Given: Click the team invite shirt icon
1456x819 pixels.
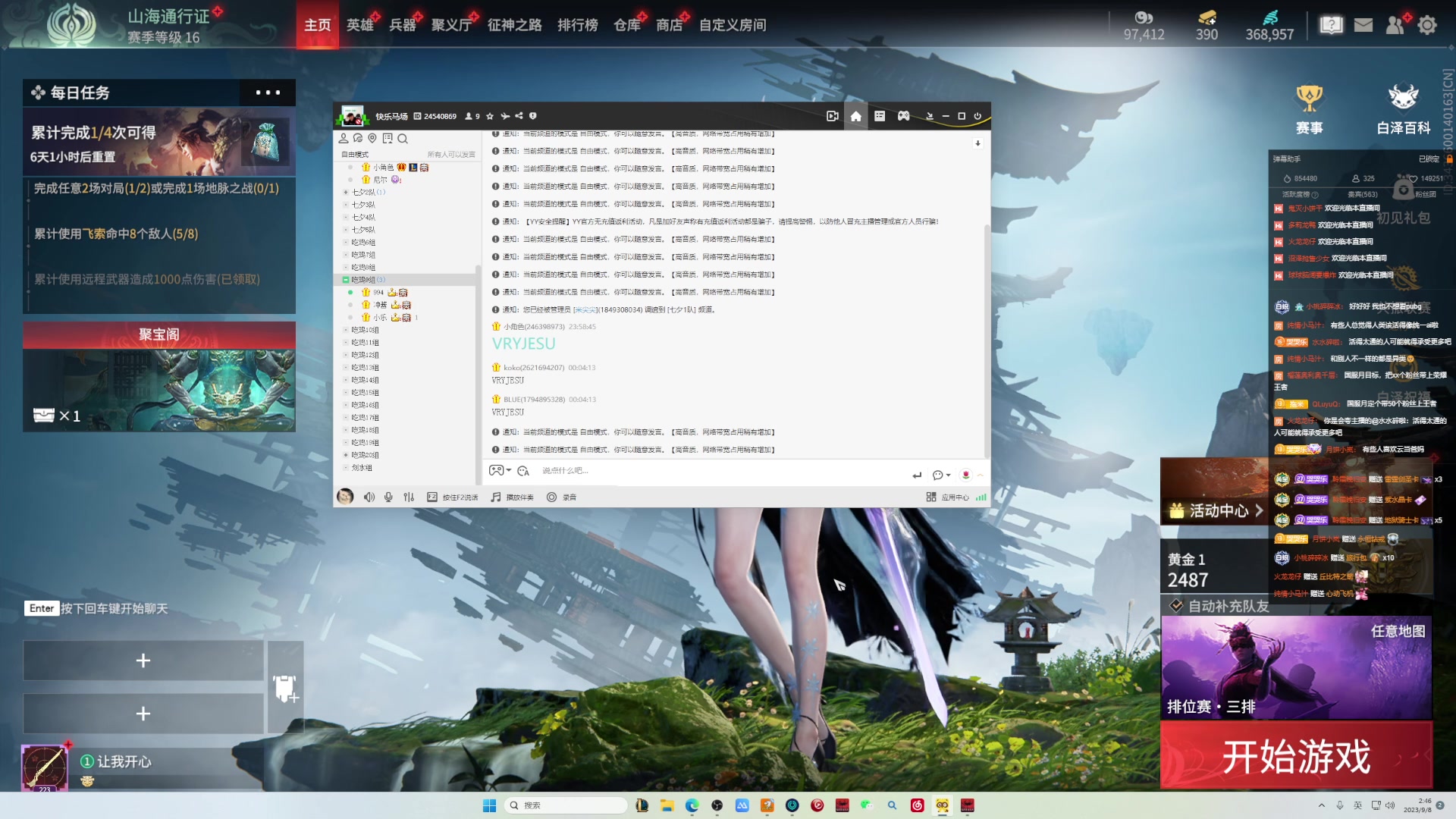Looking at the screenshot, I should tap(285, 687).
